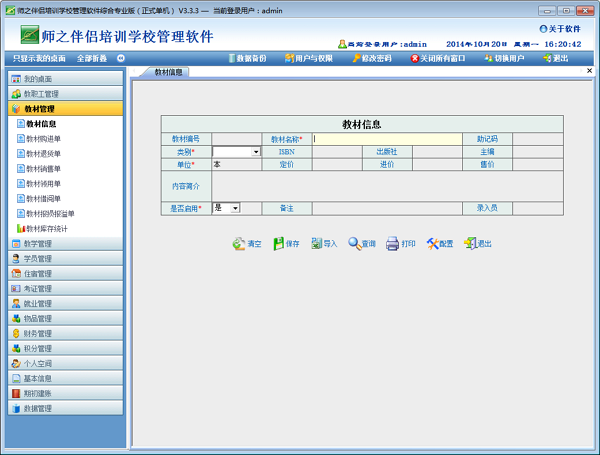
Task: Click the 主编 chief editor field
Action: 538,152
